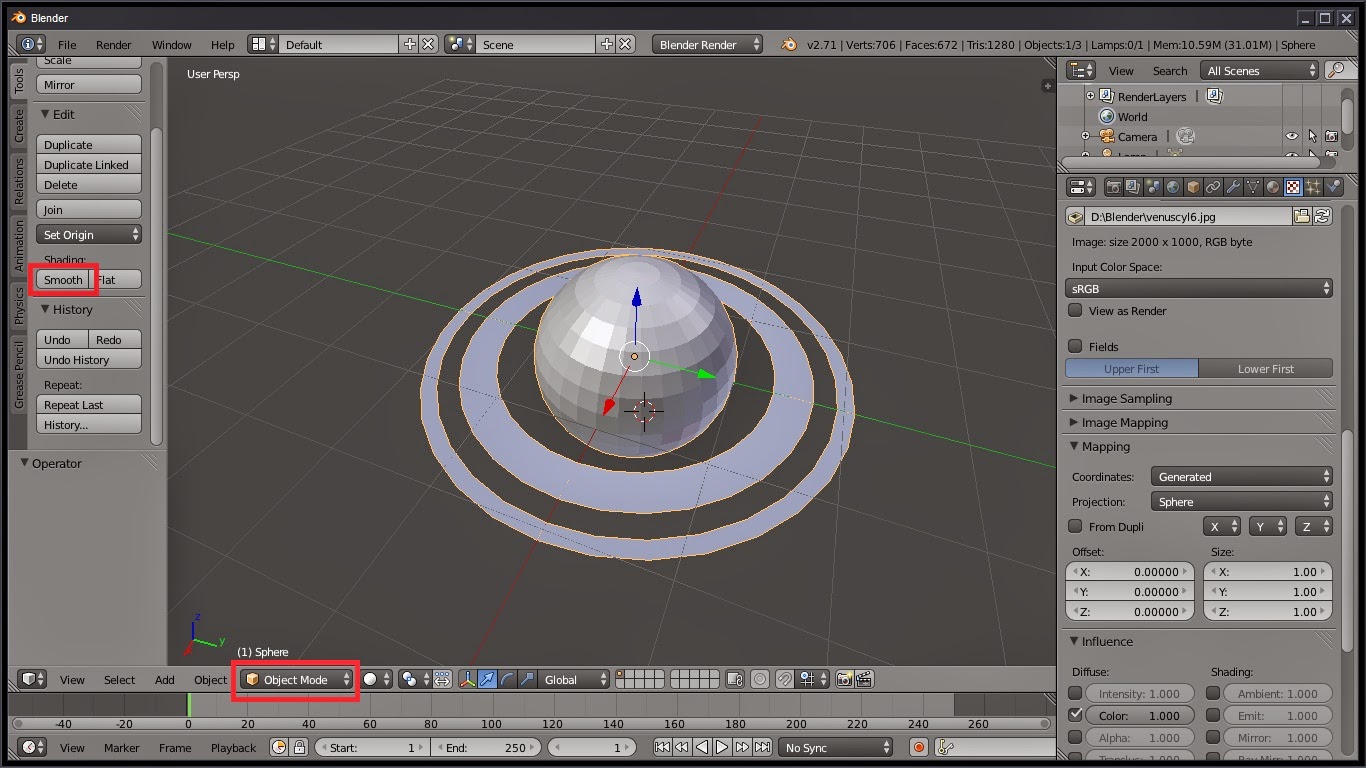Click the Join button
Image resolution: width=1366 pixels, height=768 pixels.
89,210
